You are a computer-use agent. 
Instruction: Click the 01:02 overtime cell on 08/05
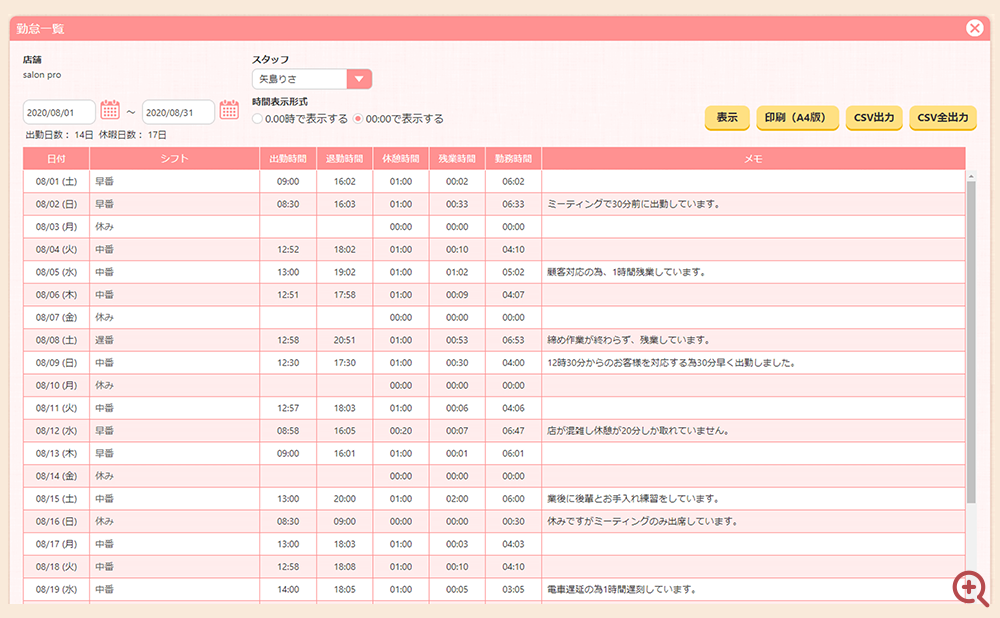tap(457, 272)
